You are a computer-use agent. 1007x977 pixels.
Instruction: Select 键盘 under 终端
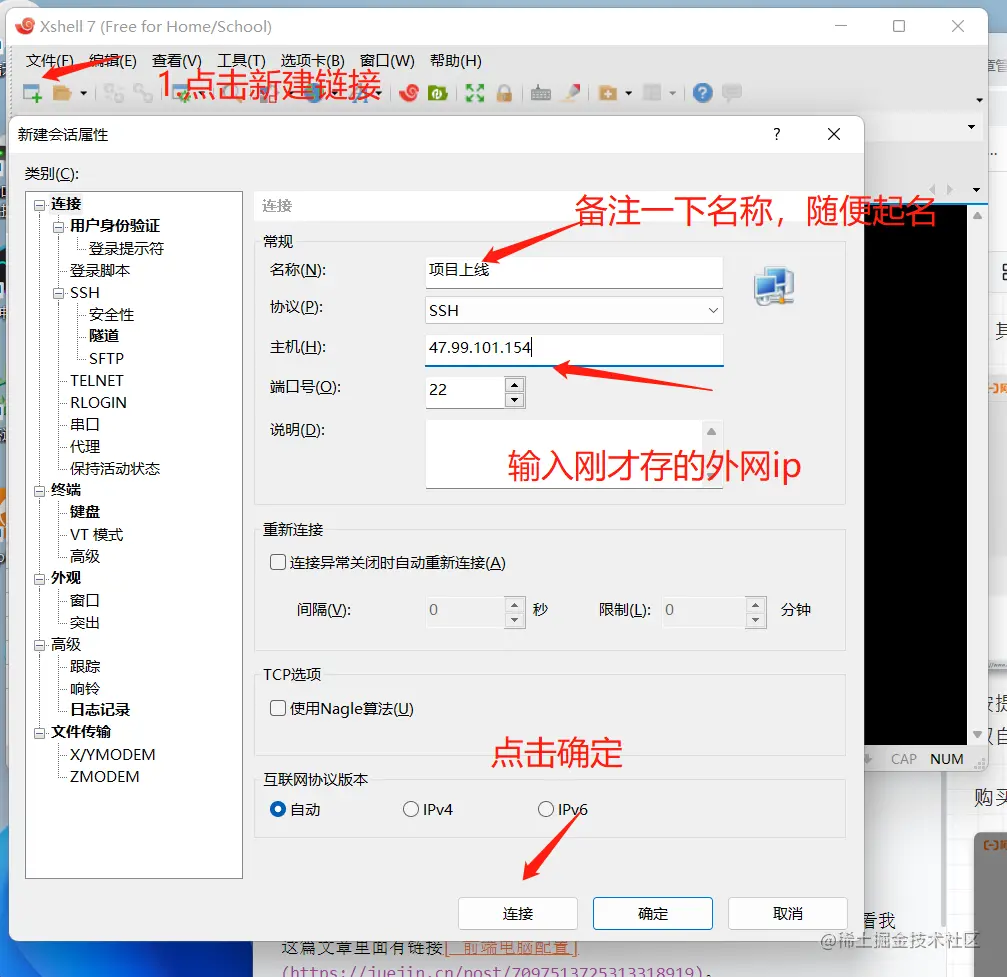[x=85, y=512]
